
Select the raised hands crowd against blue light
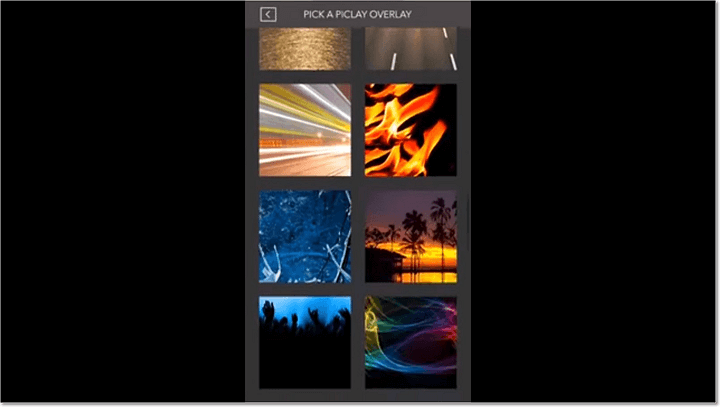305,343
